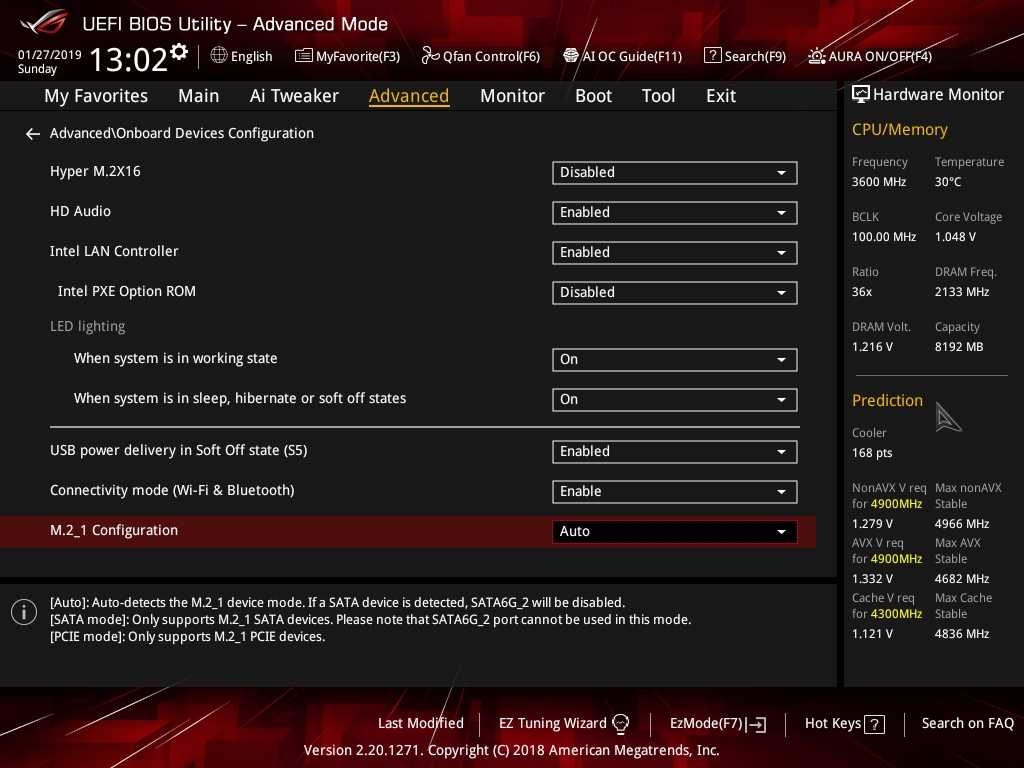The image size is (1024, 768).
Task: Open M.2_1 Configuration Auto dropdown
Action: [674, 531]
